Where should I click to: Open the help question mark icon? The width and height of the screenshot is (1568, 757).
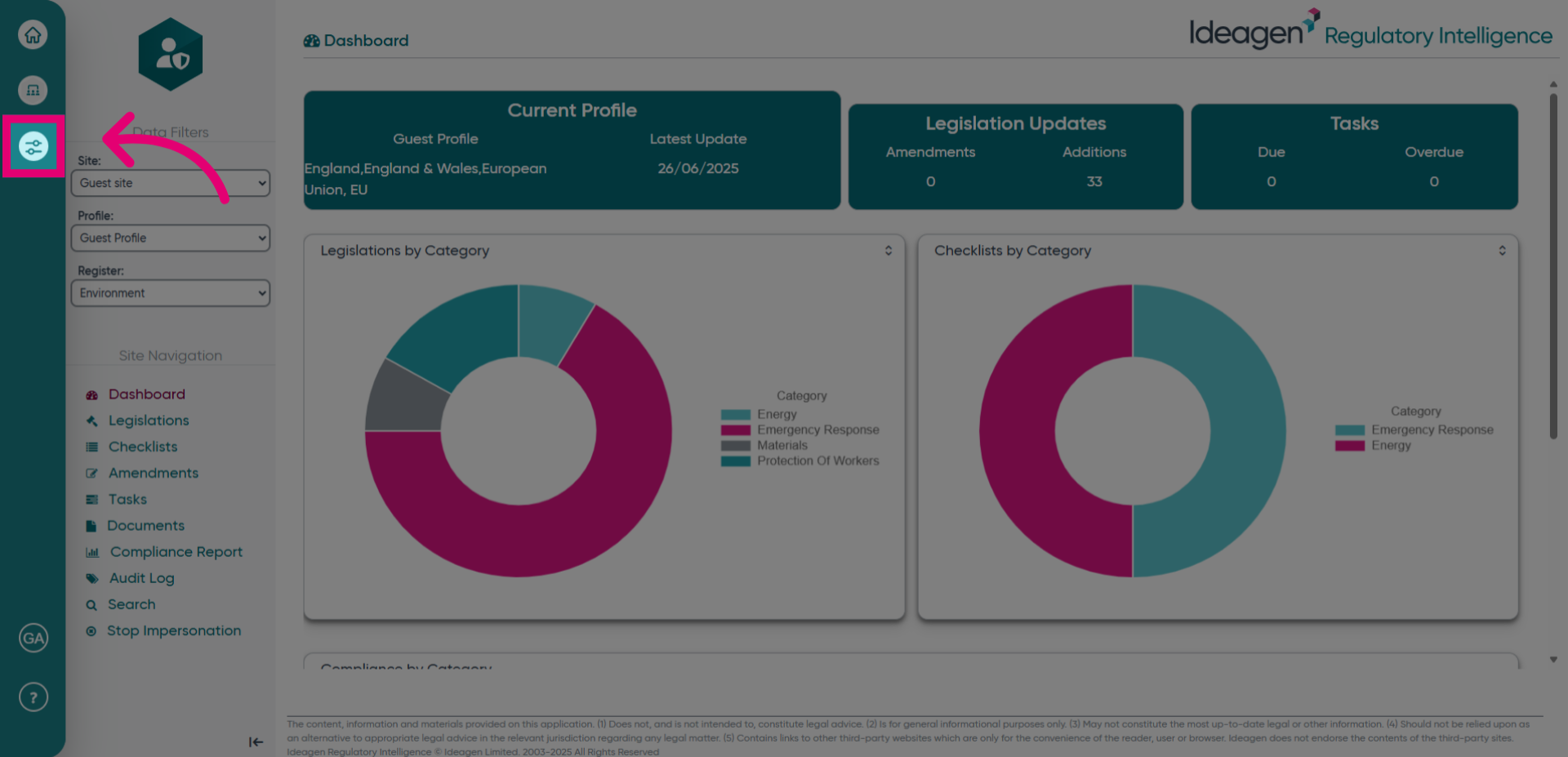(x=33, y=697)
